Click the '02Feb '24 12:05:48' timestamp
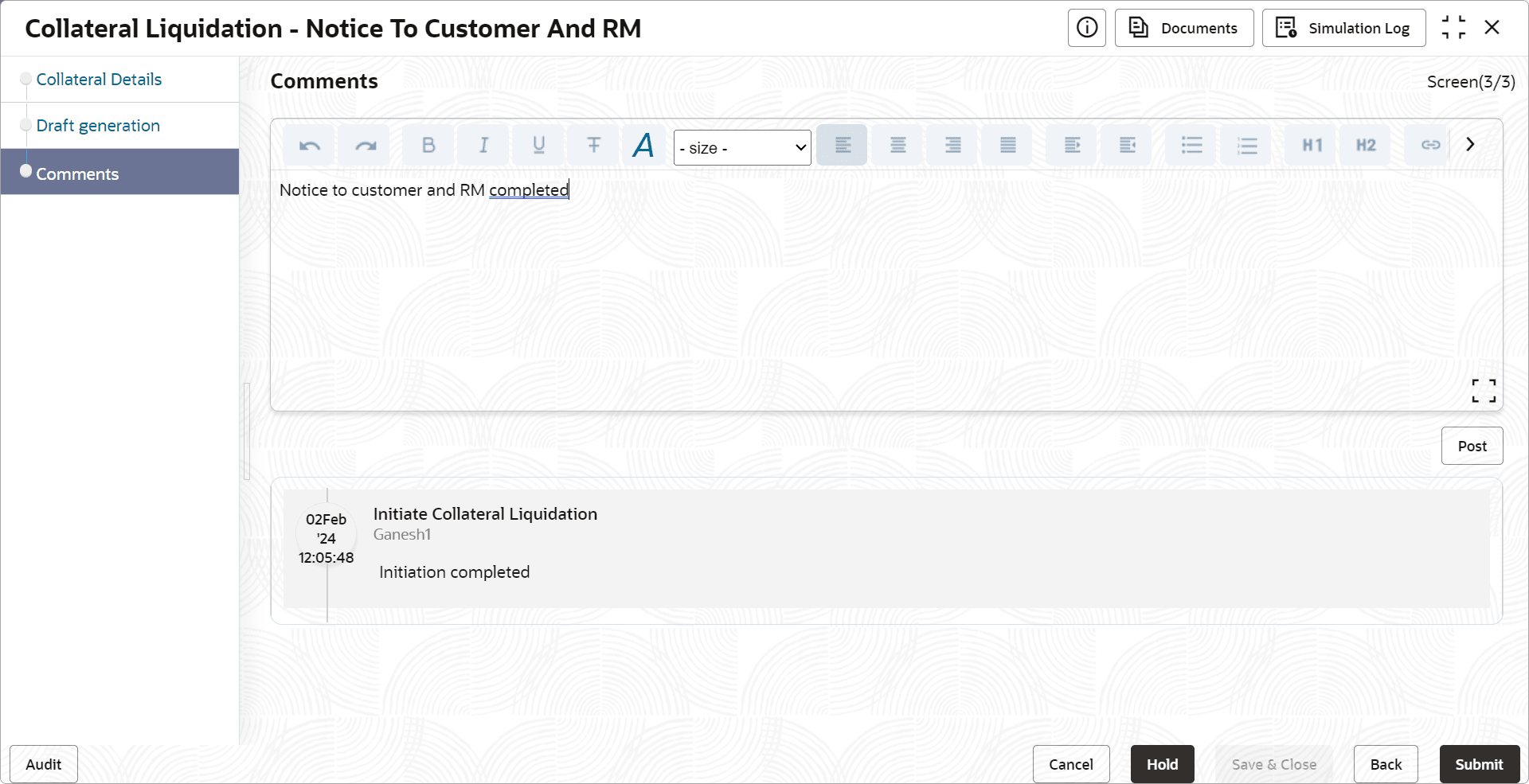1529x784 pixels. click(x=327, y=539)
